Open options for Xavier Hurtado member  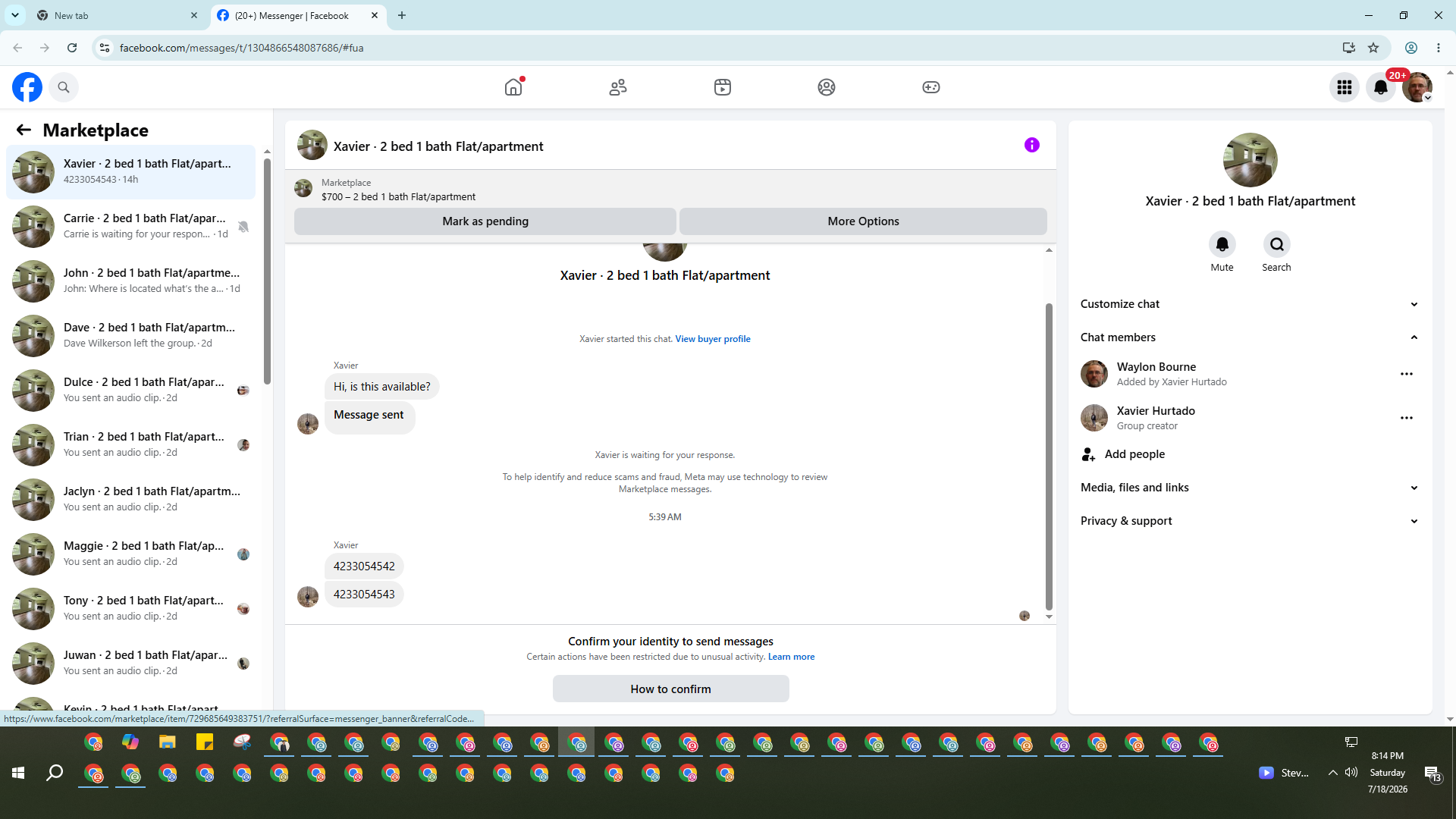[x=1407, y=418]
